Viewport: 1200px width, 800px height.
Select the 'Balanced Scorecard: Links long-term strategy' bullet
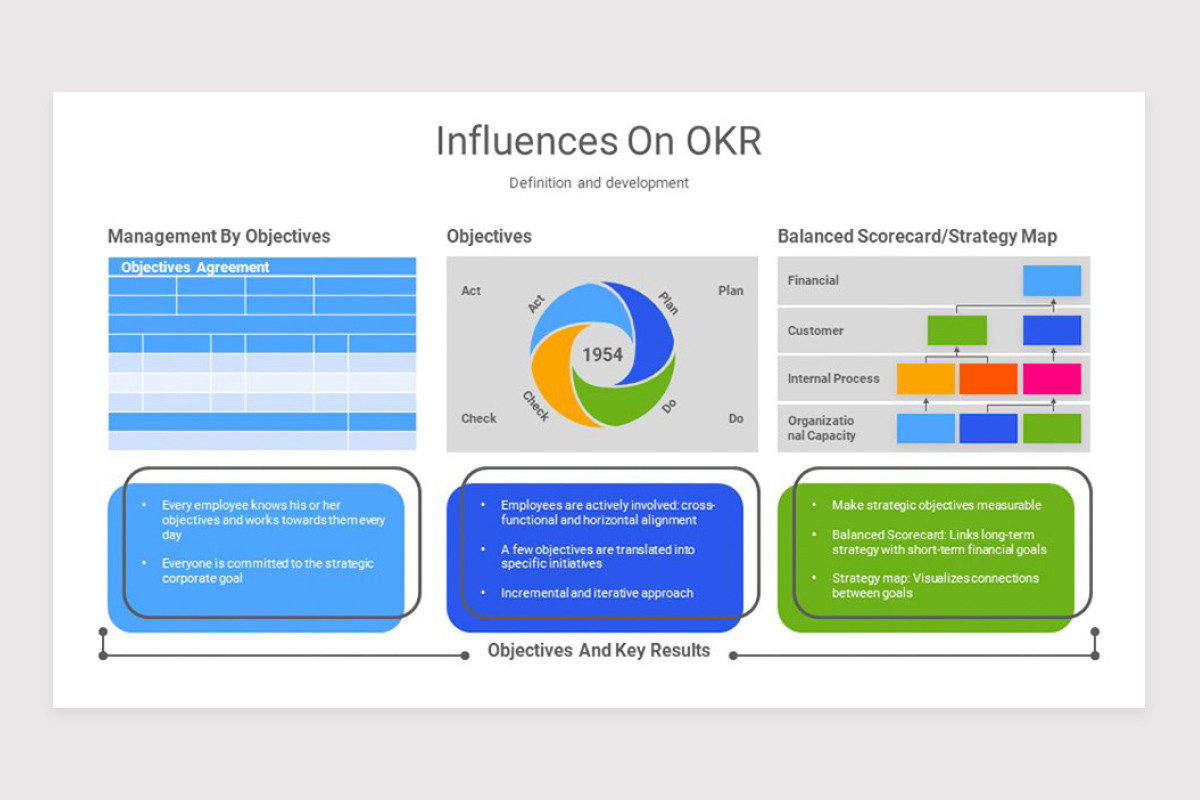[939, 542]
